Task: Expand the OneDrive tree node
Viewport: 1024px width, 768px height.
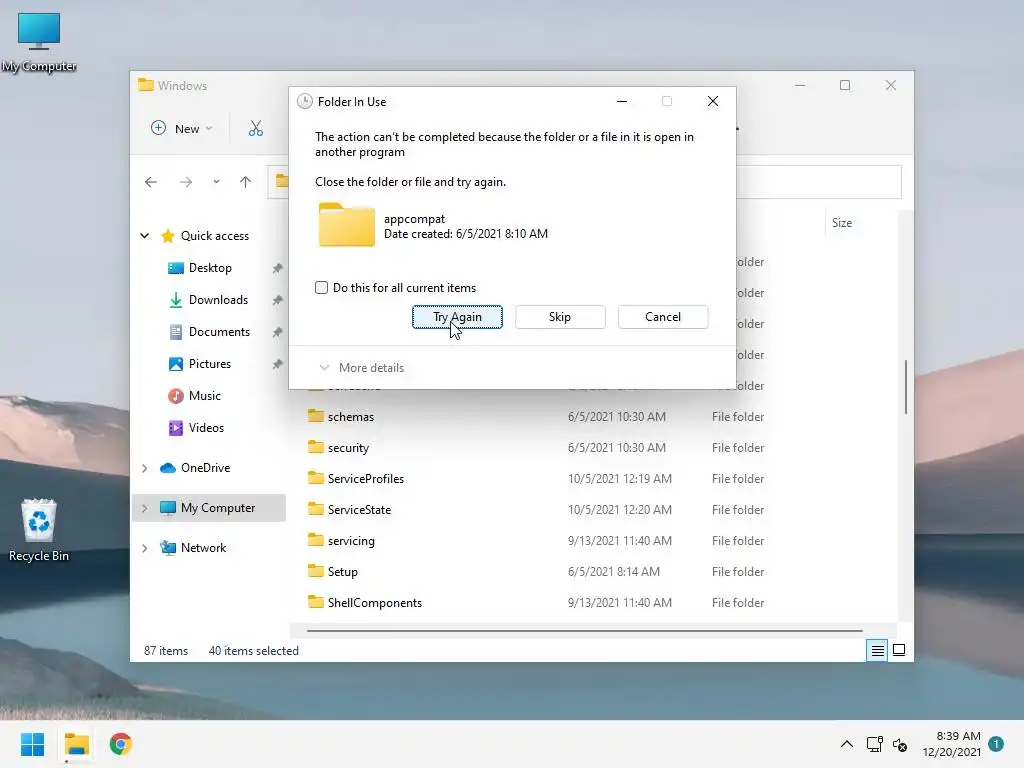Action: (145, 468)
